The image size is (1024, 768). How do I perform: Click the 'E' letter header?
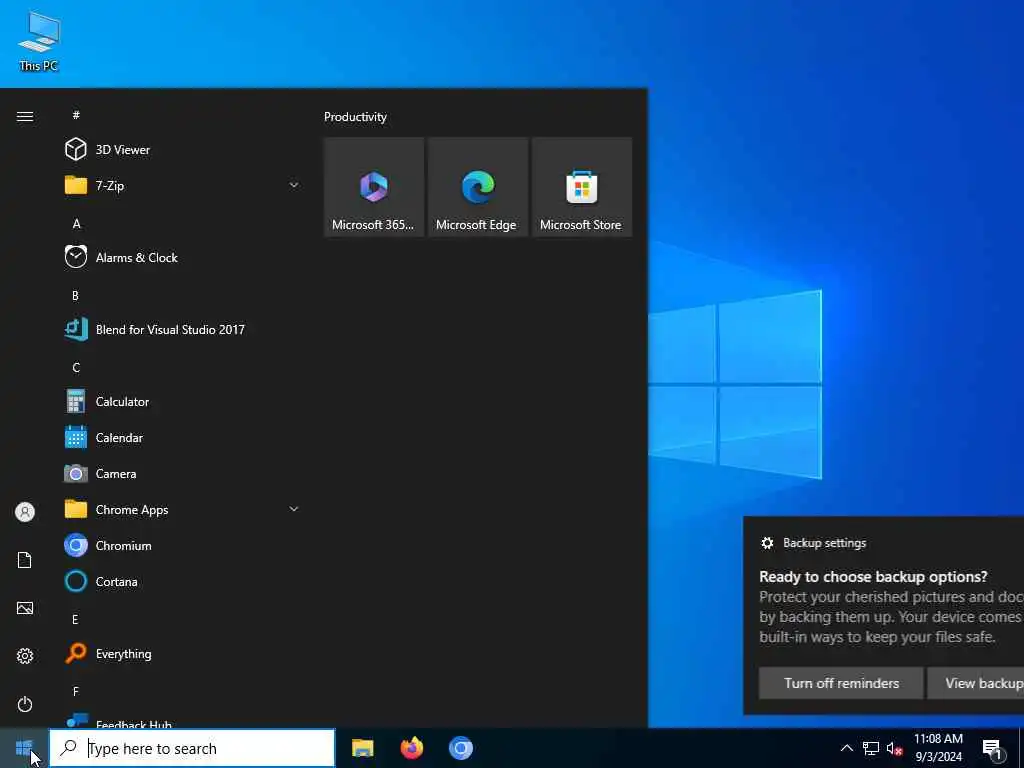click(75, 619)
